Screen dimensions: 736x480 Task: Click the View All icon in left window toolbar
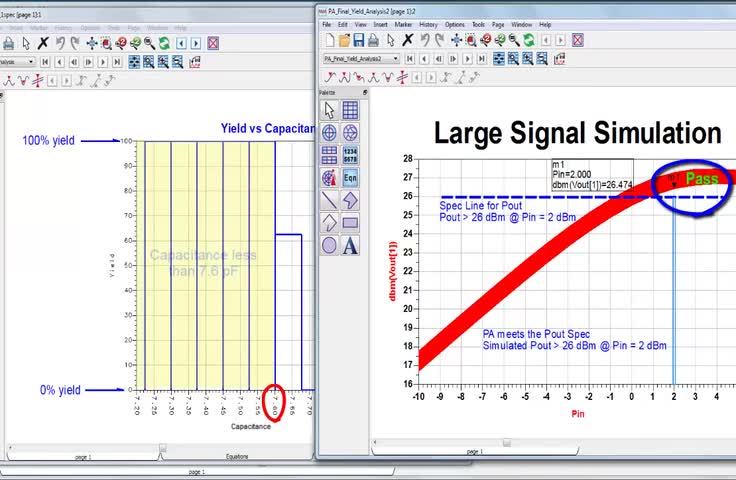pos(92,44)
